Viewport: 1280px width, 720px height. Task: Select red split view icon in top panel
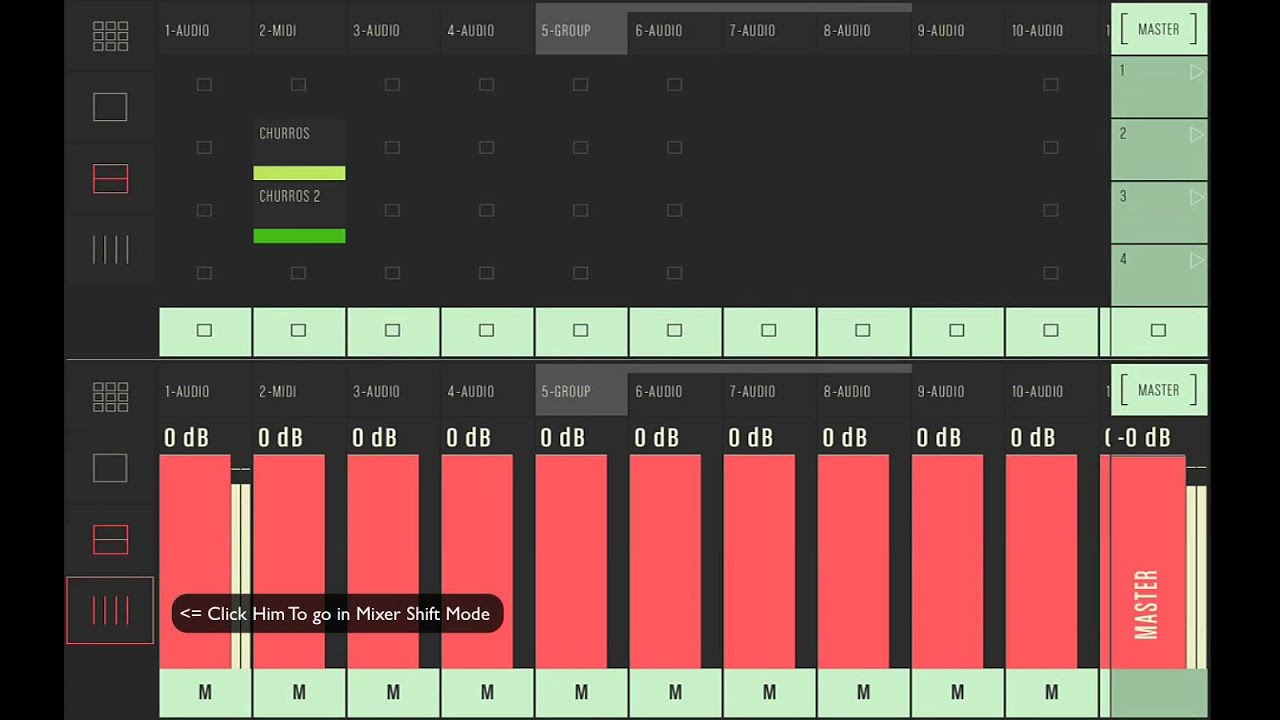(110, 179)
